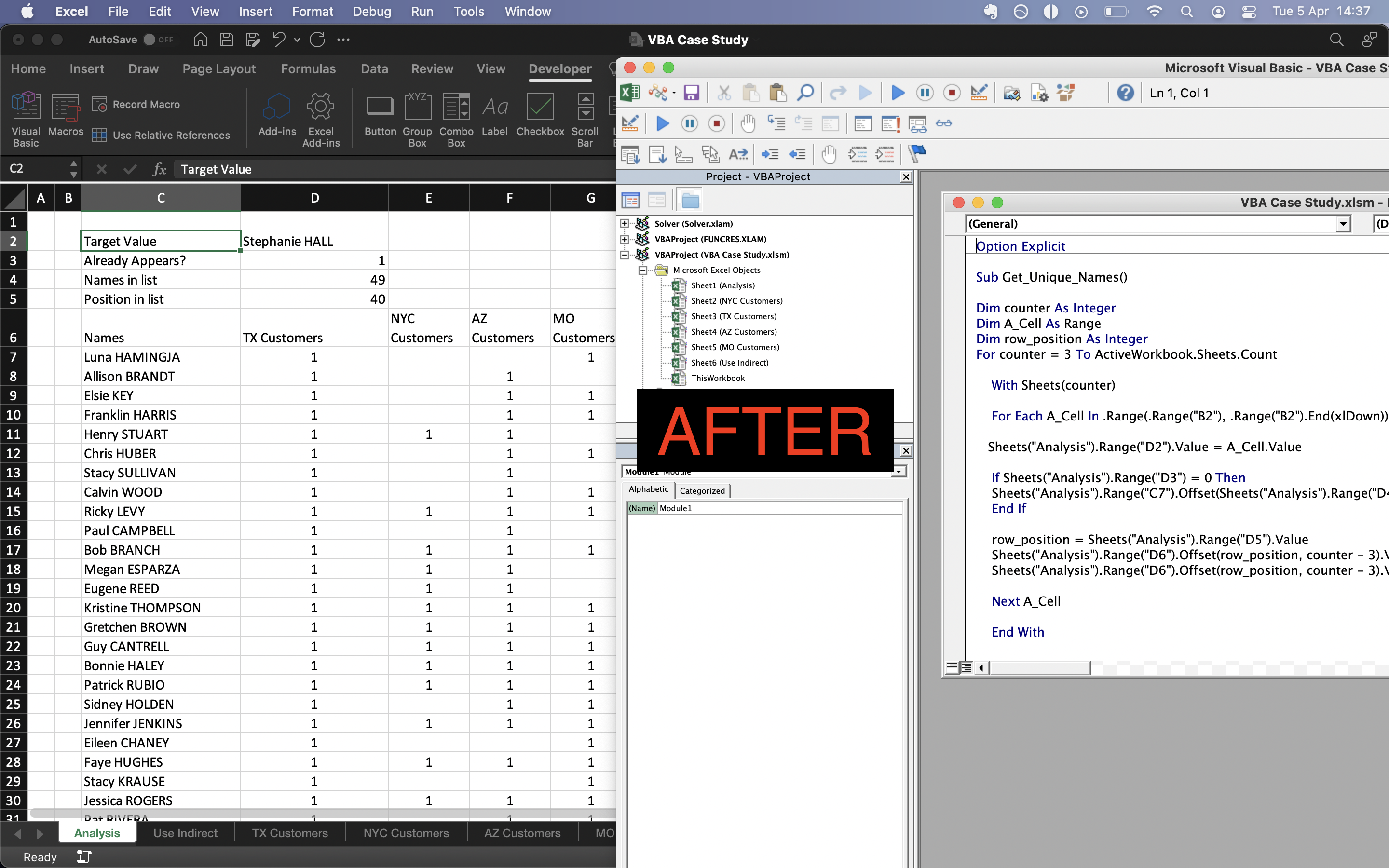1389x868 pixels.
Task: Click Toggle Folders in the Project pane
Action: 690,200
